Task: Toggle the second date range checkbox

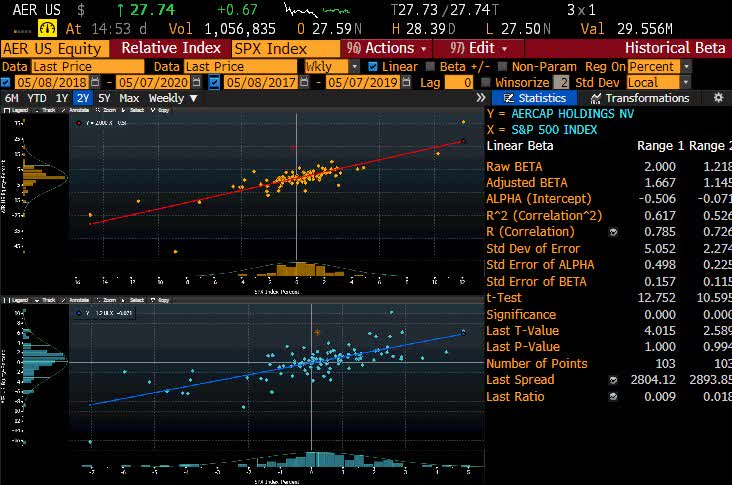Action: point(214,83)
